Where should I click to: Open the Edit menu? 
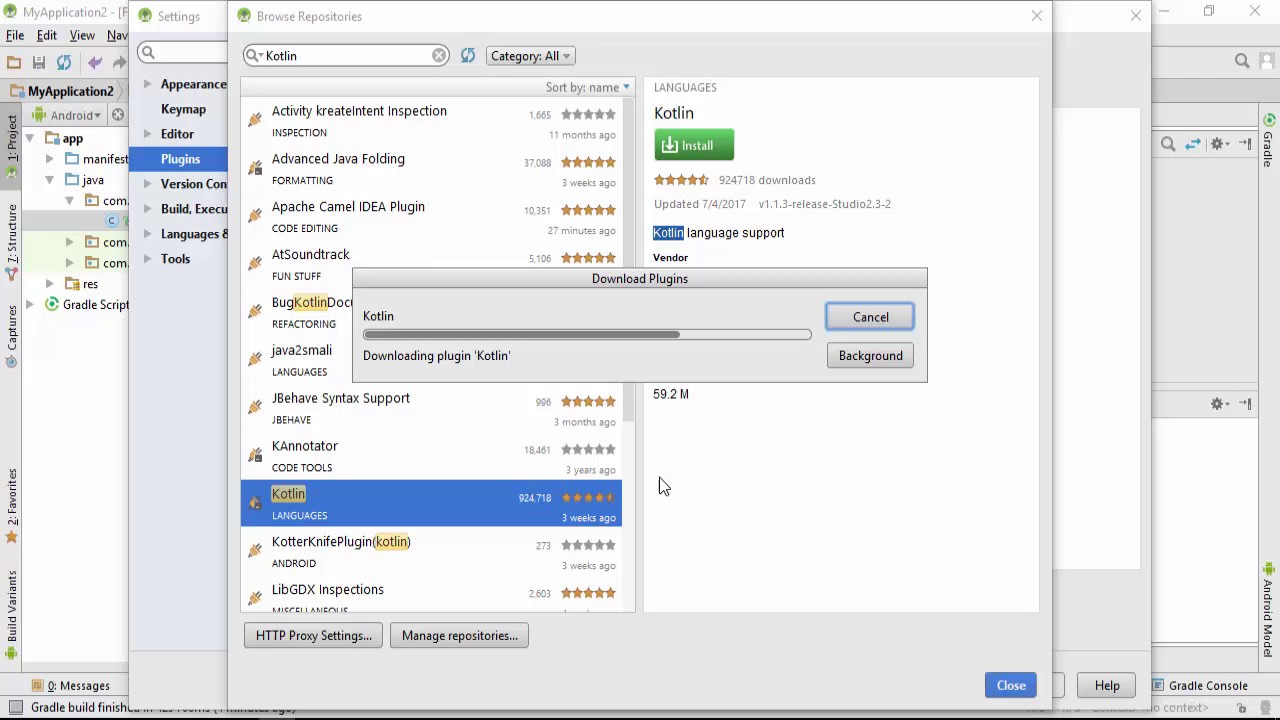click(x=47, y=35)
